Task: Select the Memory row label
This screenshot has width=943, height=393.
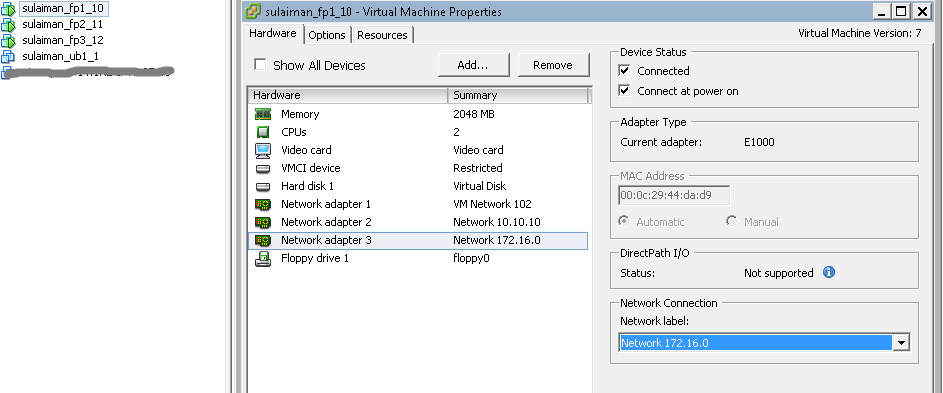Action: [x=299, y=114]
